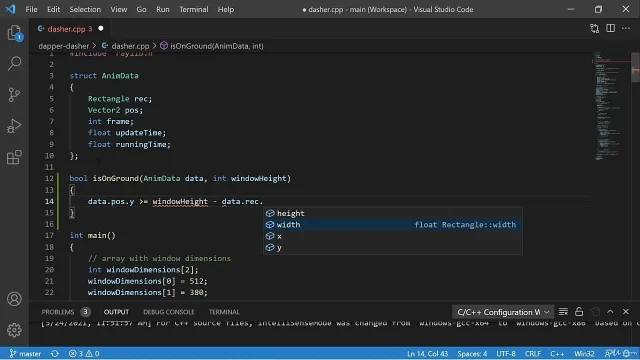Screen dimensions: 640x360
Task: Open the View menu
Action: 119,9
